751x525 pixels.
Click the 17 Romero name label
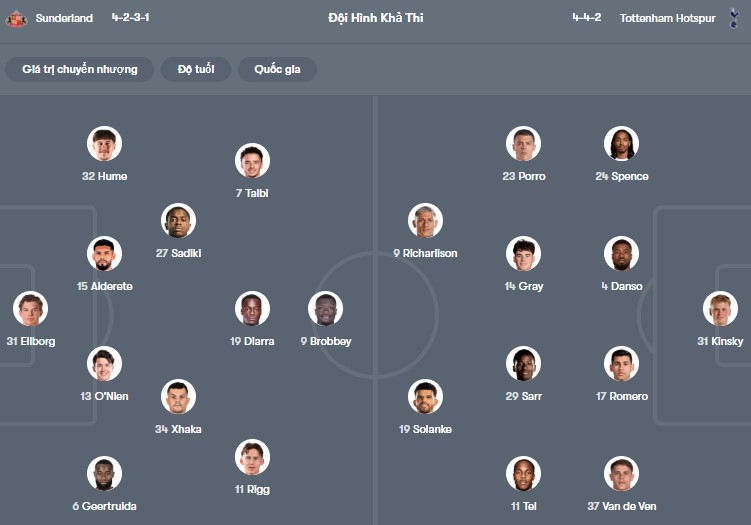(x=621, y=396)
